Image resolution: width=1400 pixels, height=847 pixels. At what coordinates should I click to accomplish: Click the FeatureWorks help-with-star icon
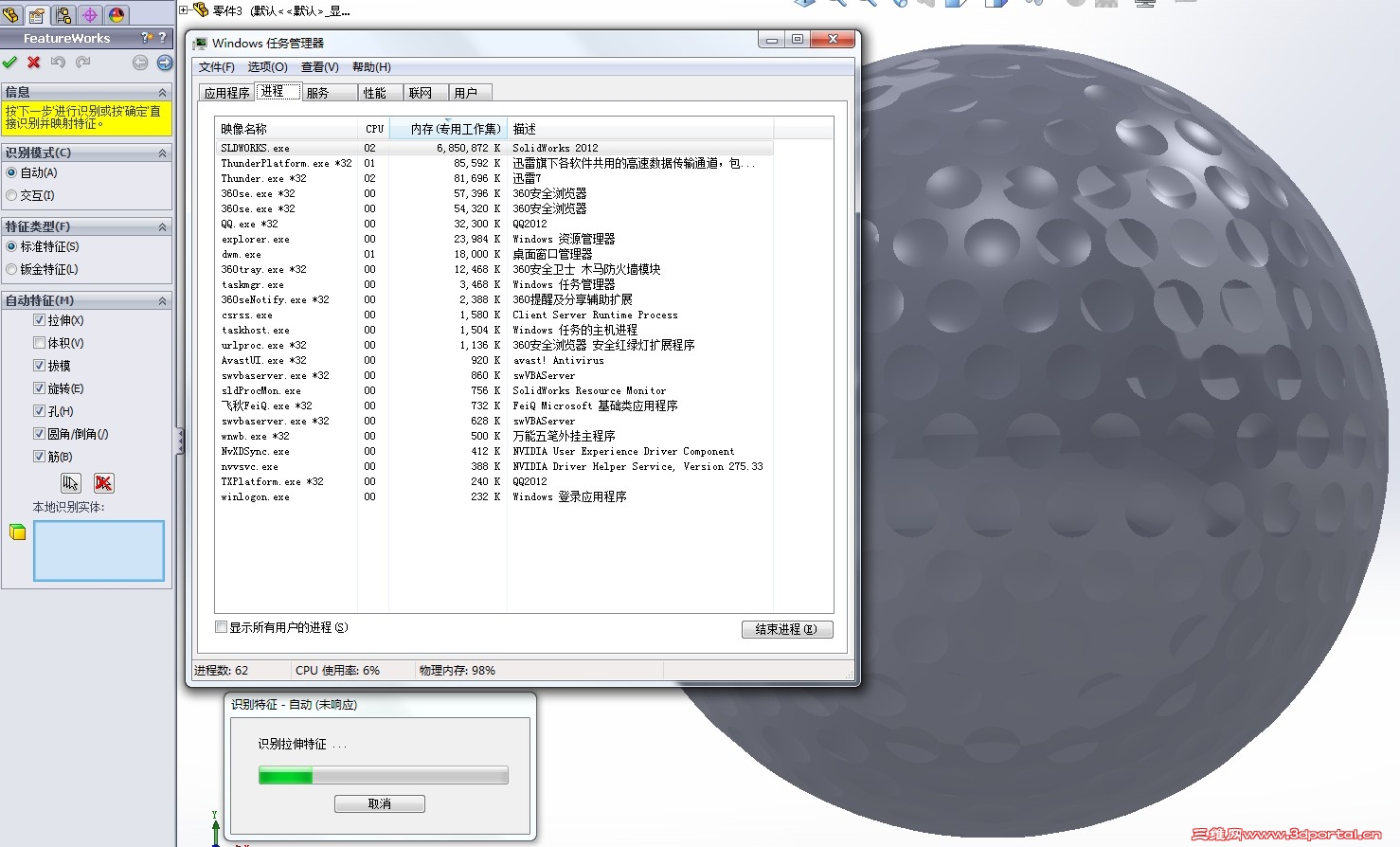coord(147,38)
